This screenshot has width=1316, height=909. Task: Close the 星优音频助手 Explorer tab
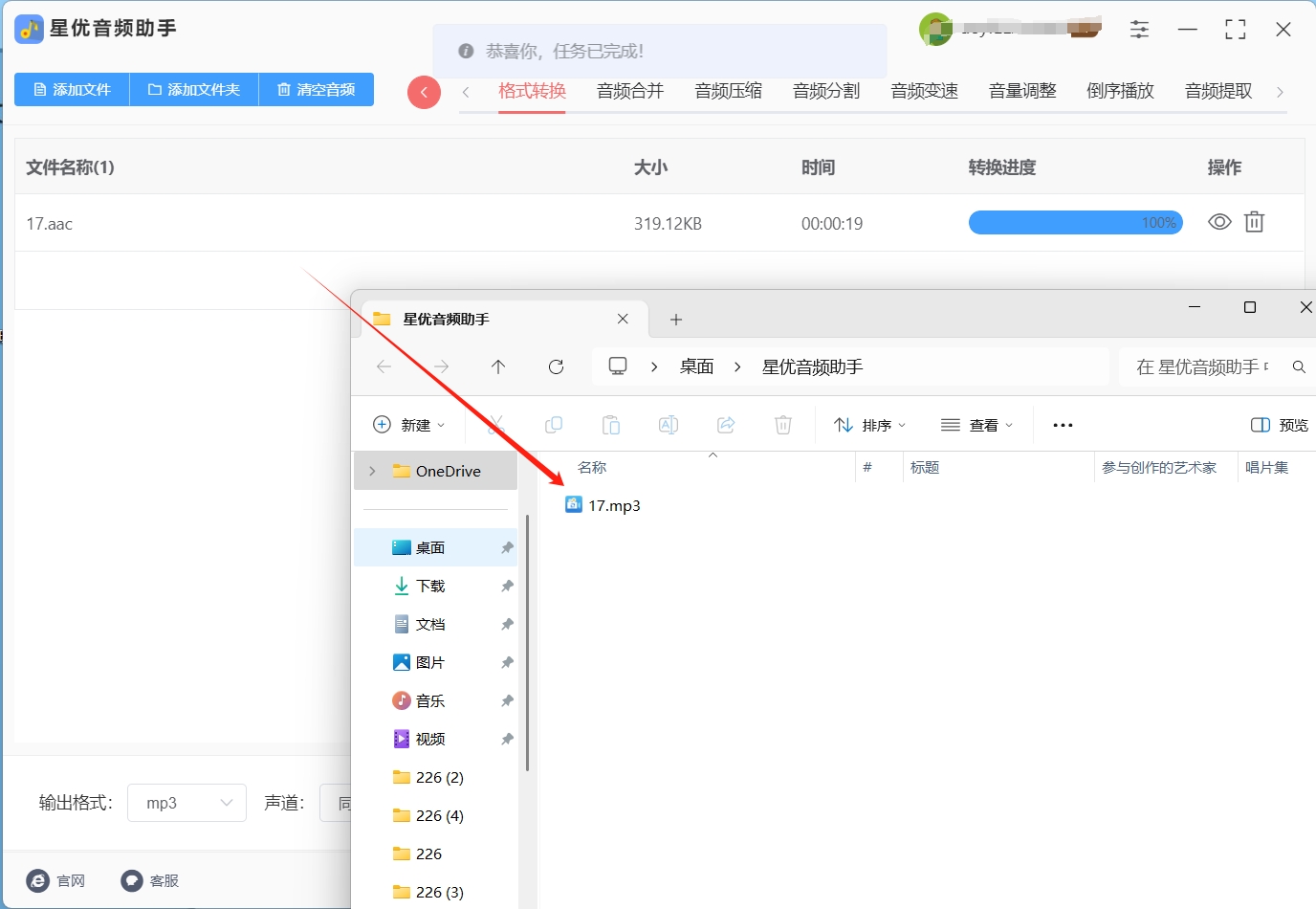[623, 319]
